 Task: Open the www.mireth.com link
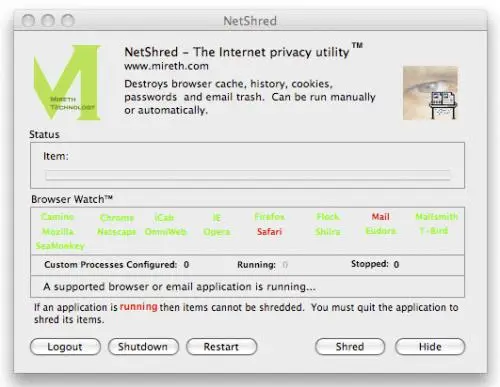click(166, 66)
